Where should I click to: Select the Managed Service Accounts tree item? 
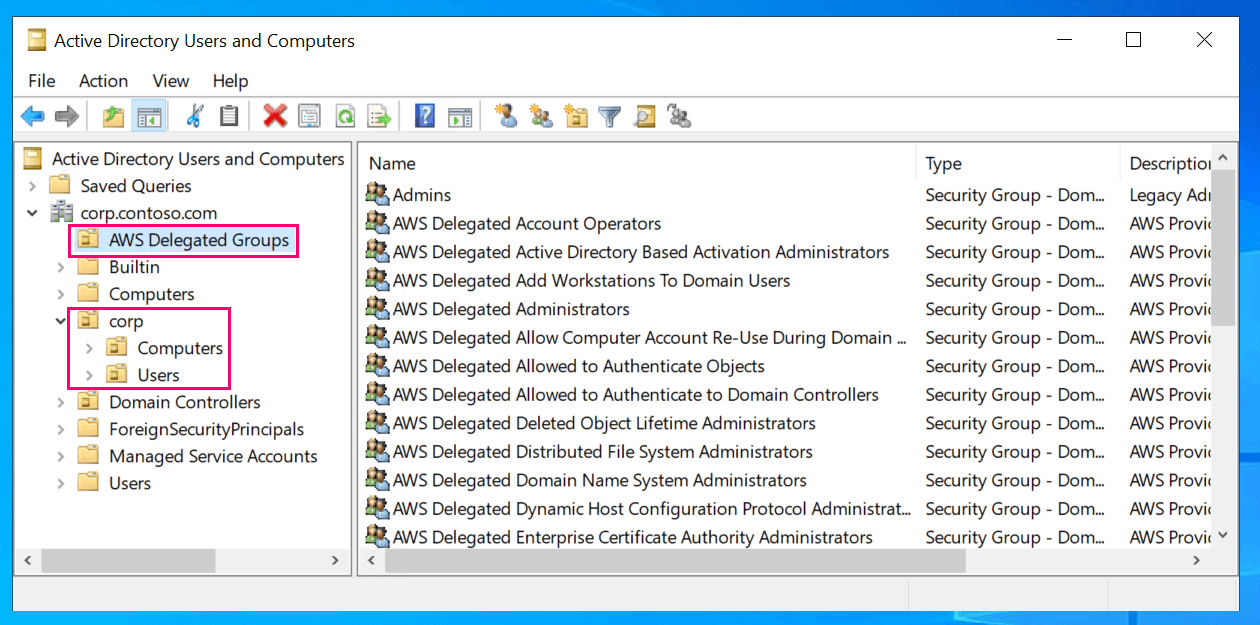[213, 456]
